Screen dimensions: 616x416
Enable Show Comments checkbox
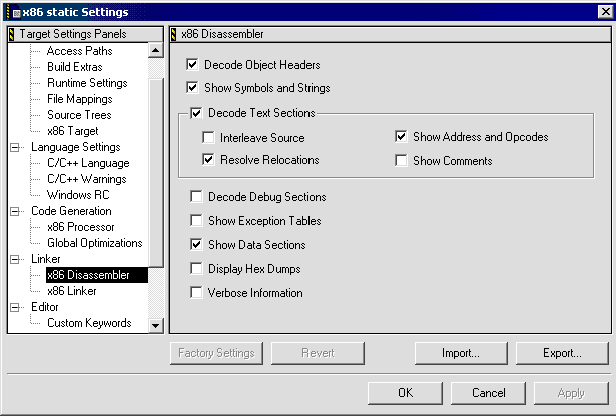401,161
